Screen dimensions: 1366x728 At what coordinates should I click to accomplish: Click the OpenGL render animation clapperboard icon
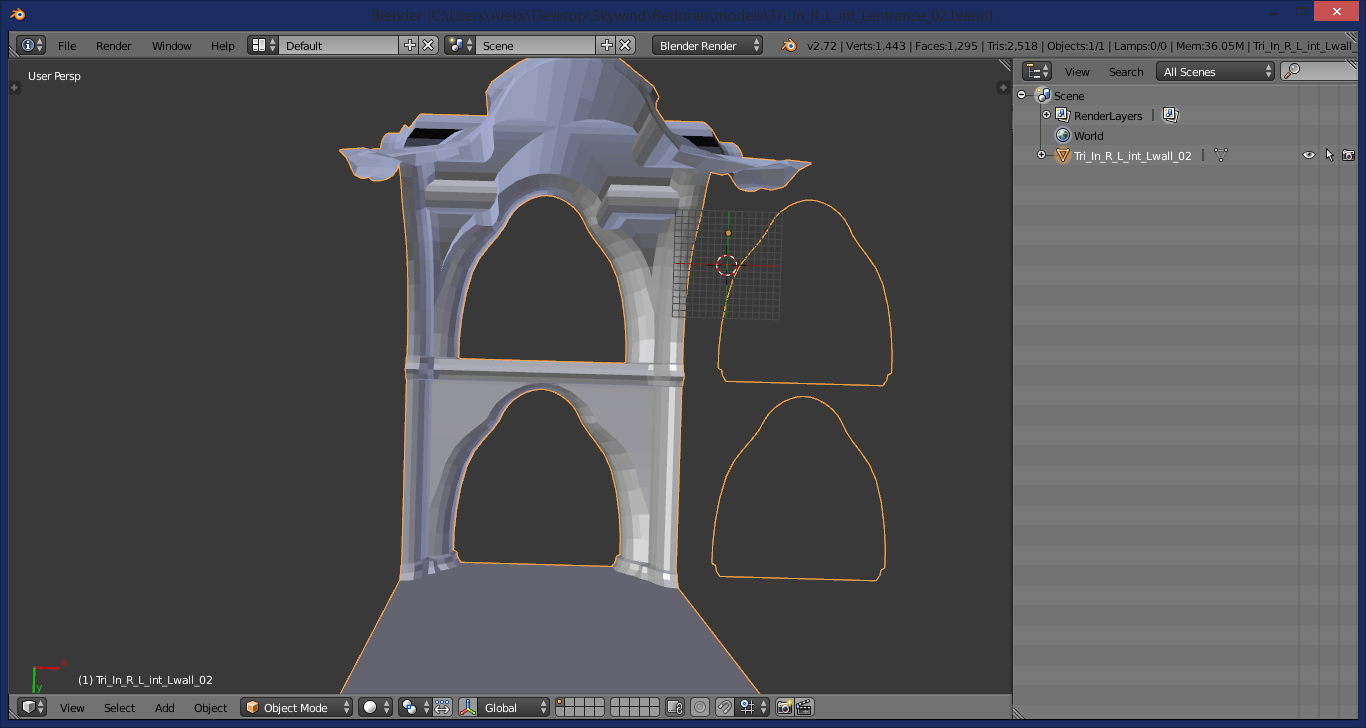coord(804,707)
